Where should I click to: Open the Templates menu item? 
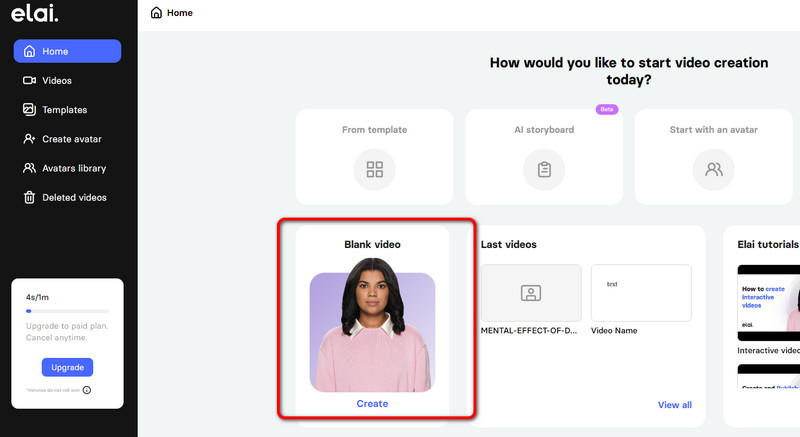[x=64, y=110]
